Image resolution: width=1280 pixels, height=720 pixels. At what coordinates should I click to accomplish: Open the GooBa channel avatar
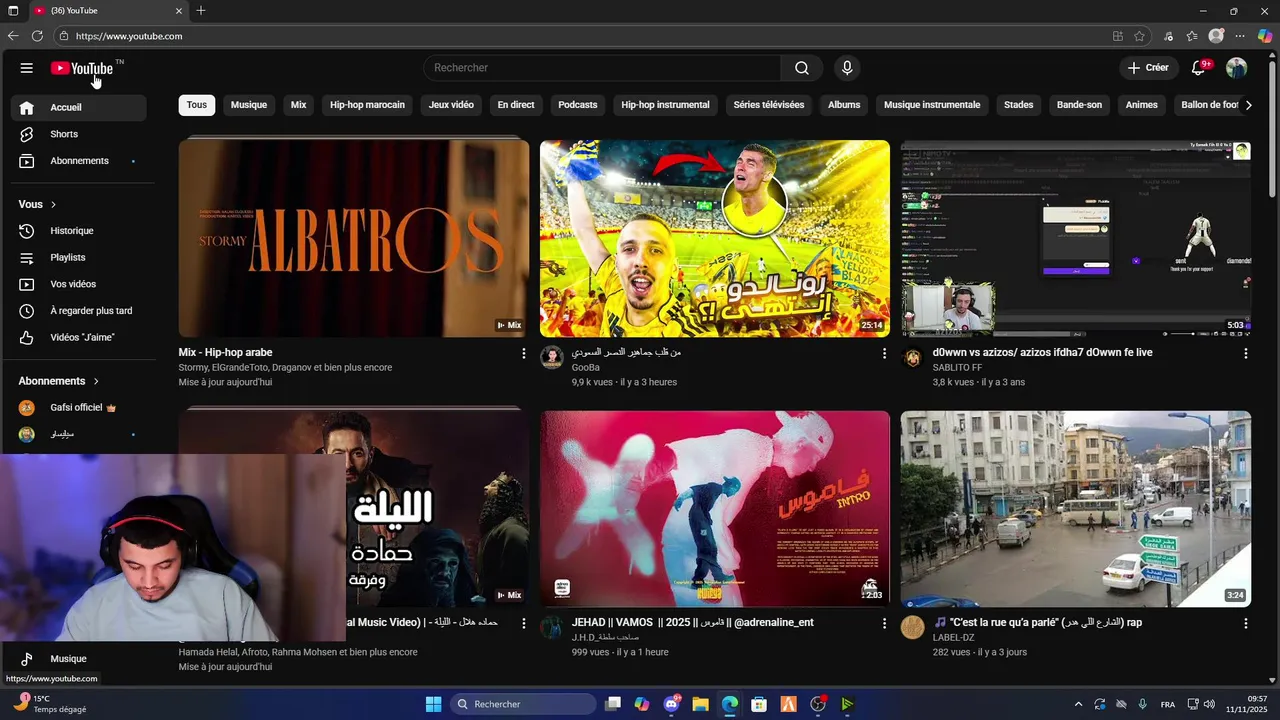coord(552,358)
